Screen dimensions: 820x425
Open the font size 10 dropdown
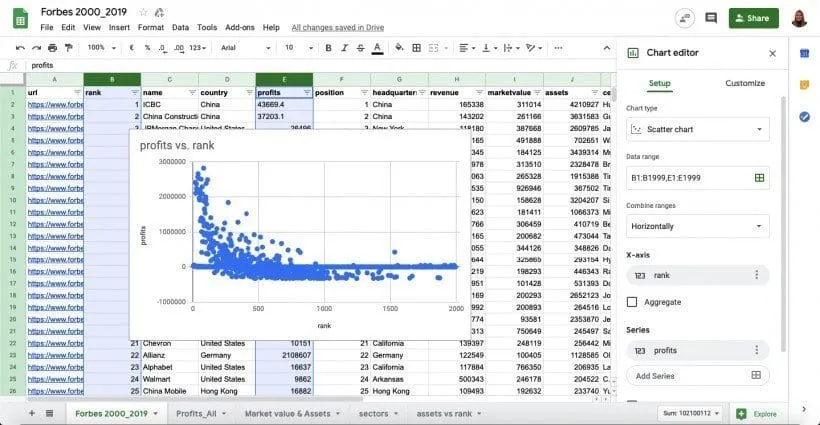(x=299, y=48)
